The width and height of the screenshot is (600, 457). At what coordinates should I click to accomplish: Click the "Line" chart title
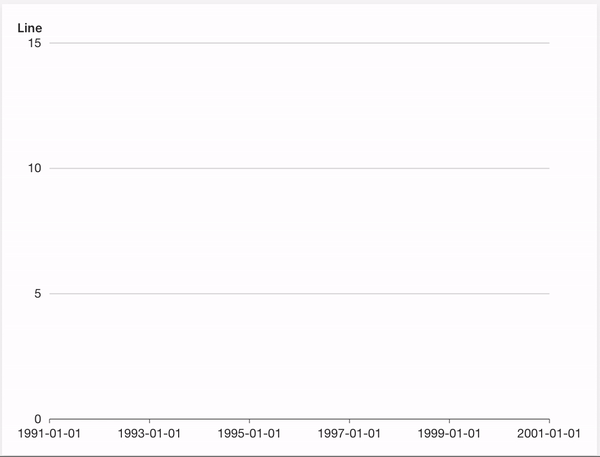click(x=29, y=28)
